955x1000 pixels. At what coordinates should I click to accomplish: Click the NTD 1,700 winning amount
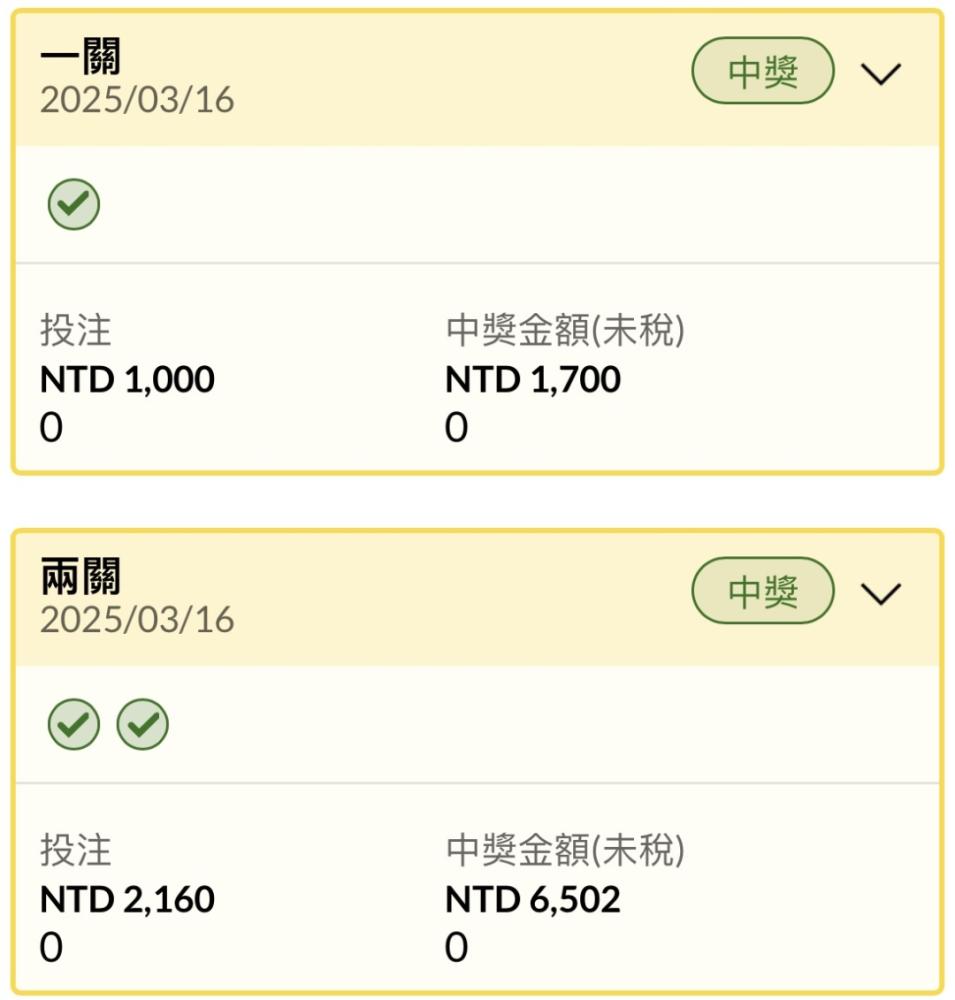click(533, 379)
